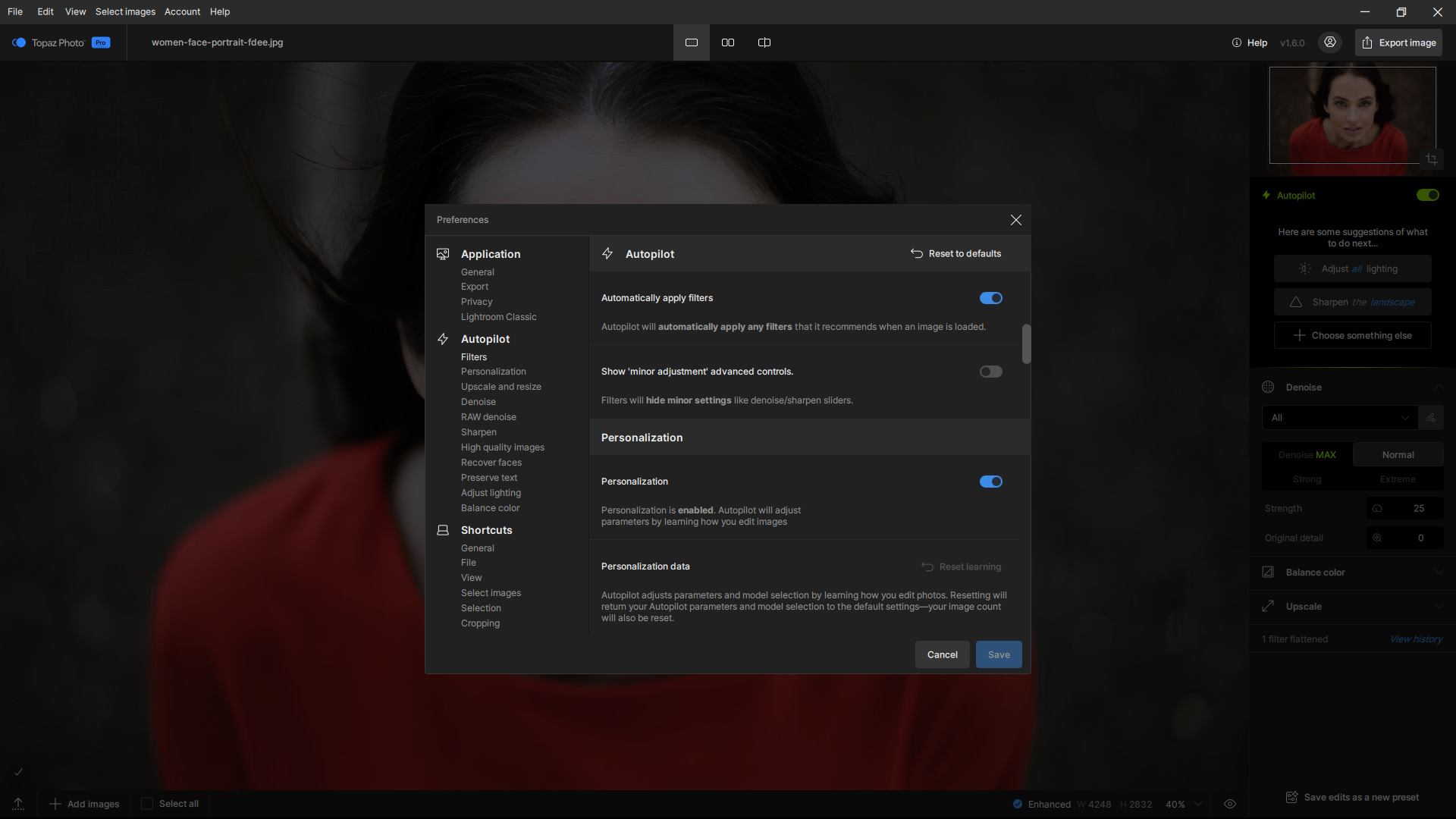Click the Save button
Viewport: 1456px width, 819px height.
tap(999, 654)
